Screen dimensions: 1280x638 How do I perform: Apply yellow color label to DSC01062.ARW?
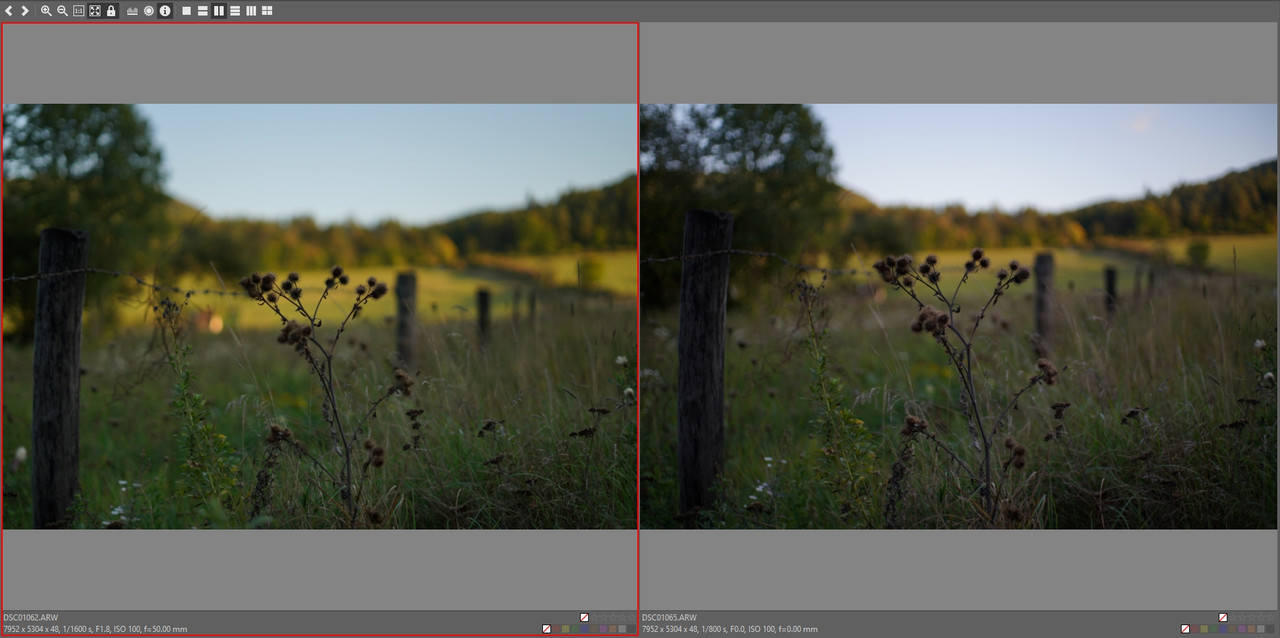pyautogui.click(x=565, y=629)
